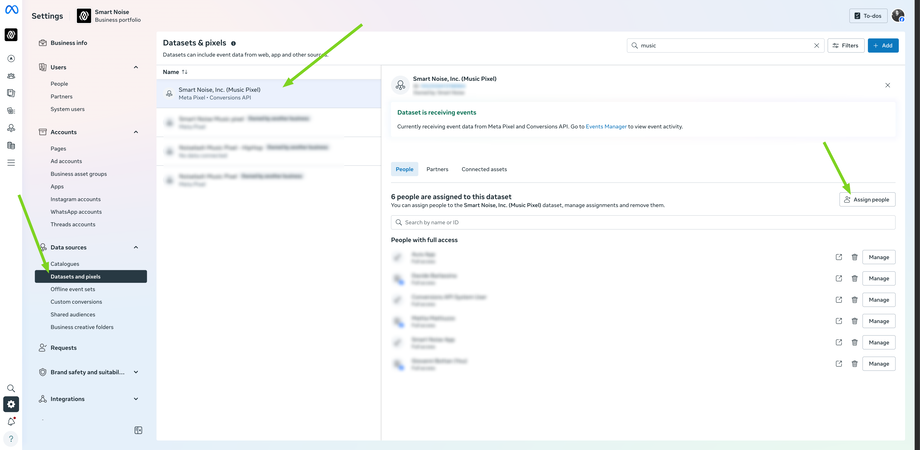Focus the Search by name or ID field

click(x=643, y=222)
